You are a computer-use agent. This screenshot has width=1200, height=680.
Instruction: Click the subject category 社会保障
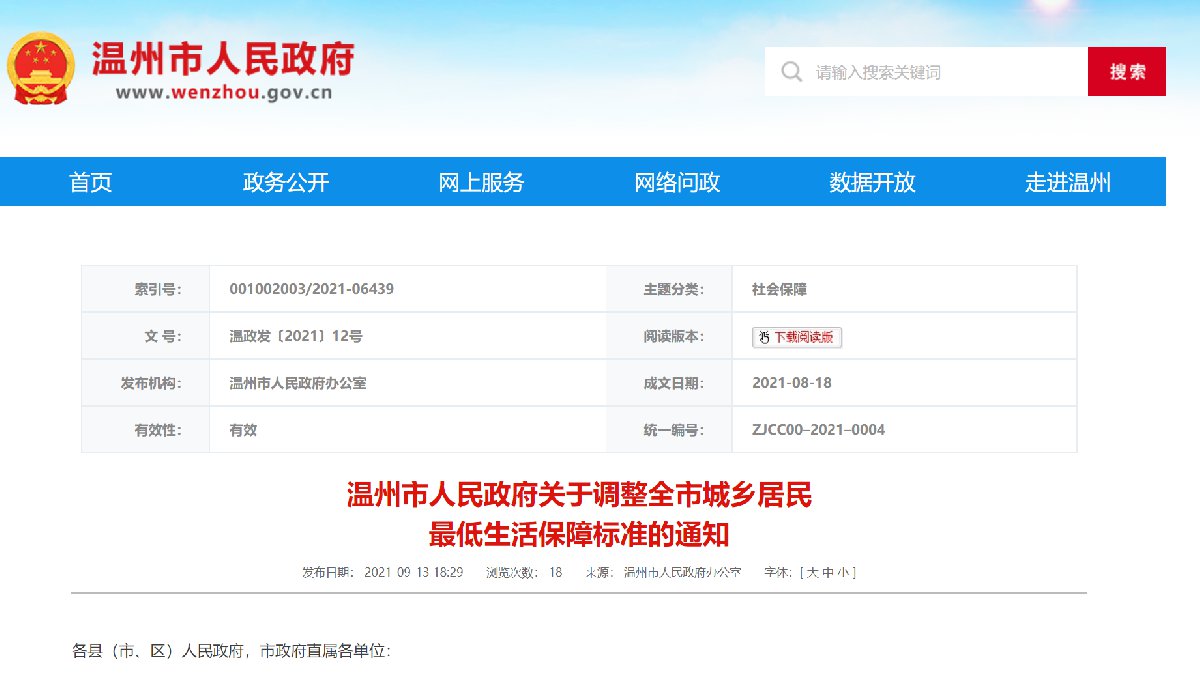pos(779,289)
